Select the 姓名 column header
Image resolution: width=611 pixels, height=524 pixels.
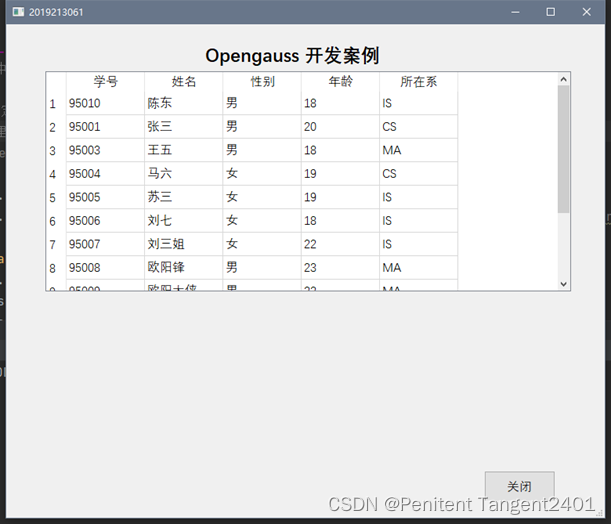click(x=184, y=81)
